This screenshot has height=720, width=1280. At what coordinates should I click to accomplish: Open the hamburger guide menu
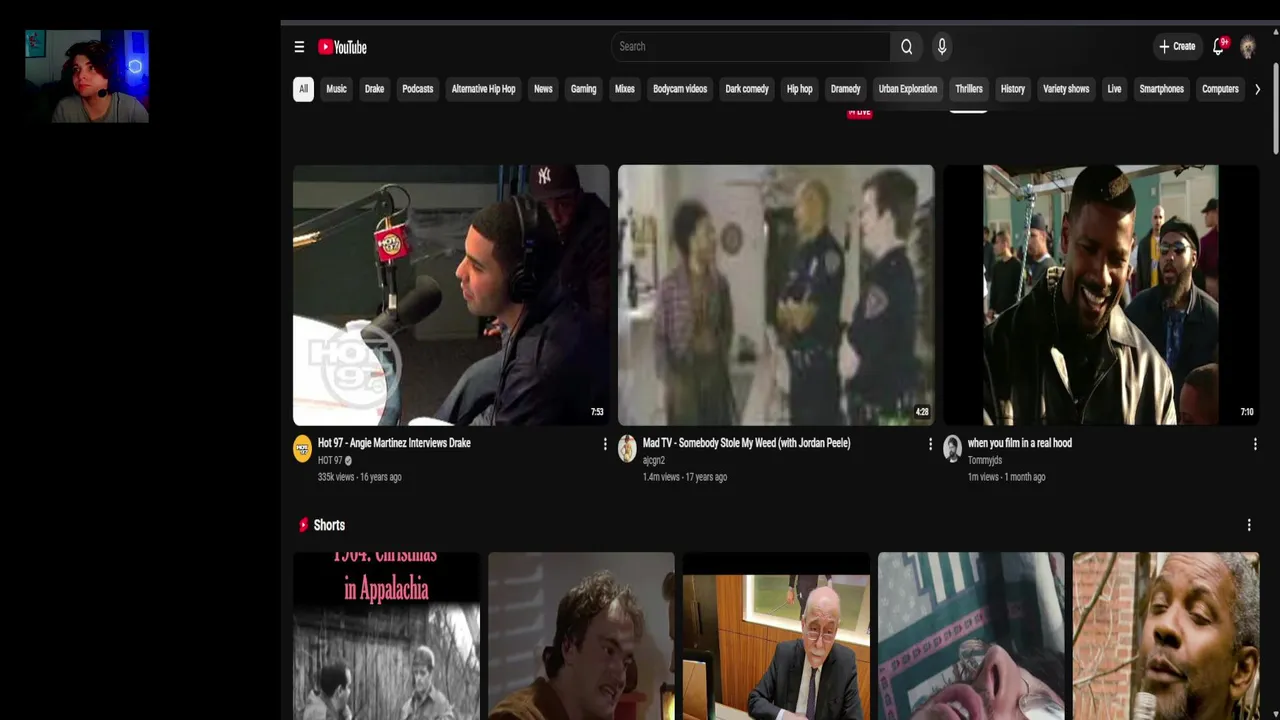(299, 47)
